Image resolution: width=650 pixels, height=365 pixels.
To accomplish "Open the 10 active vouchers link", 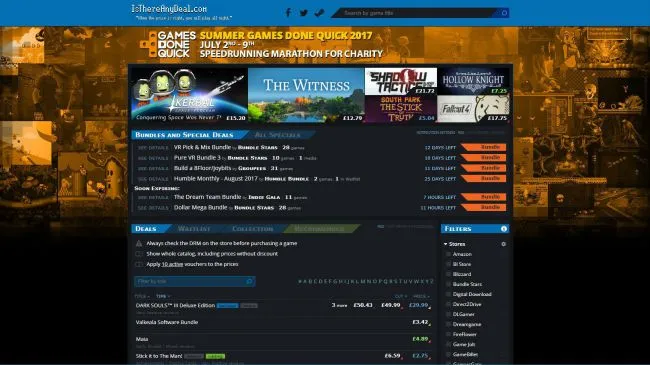I will point(172,264).
